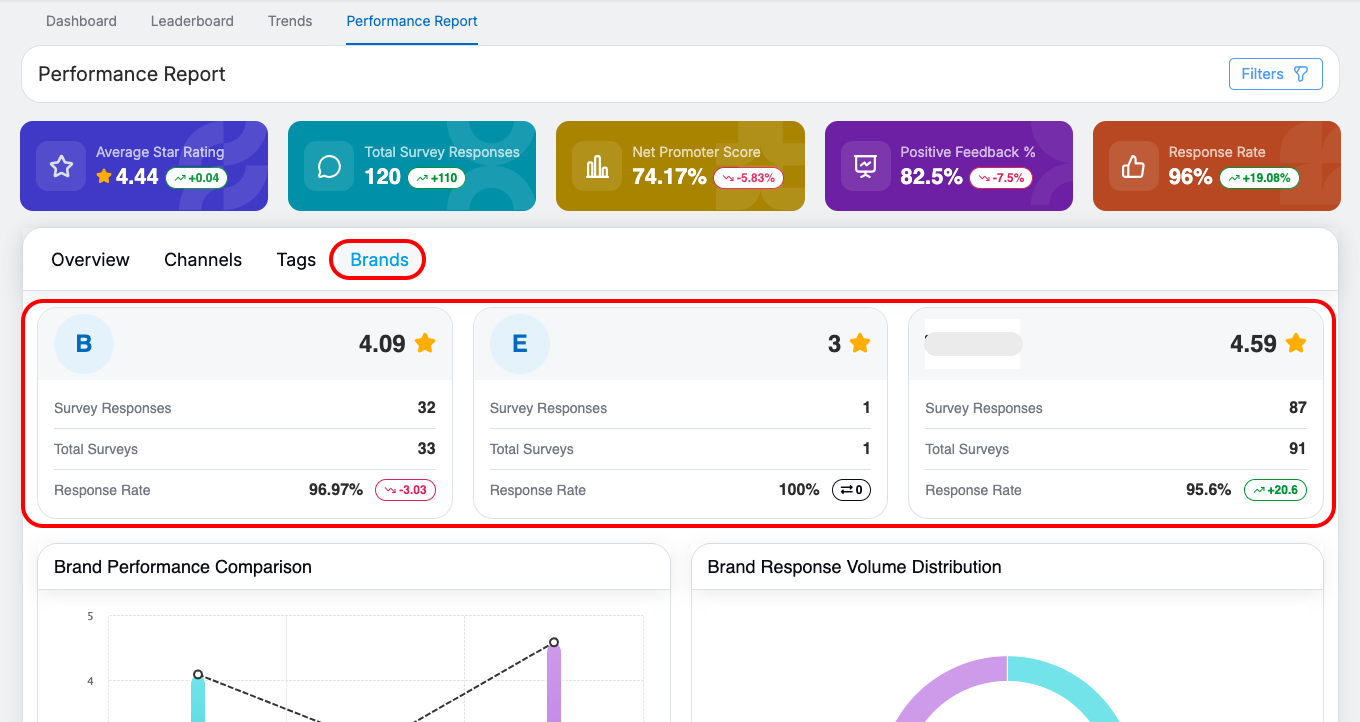Screen dimensions: 1360x722
Task: Click the bar chart icon in Net Promoter Score
Action: point(597,166)
